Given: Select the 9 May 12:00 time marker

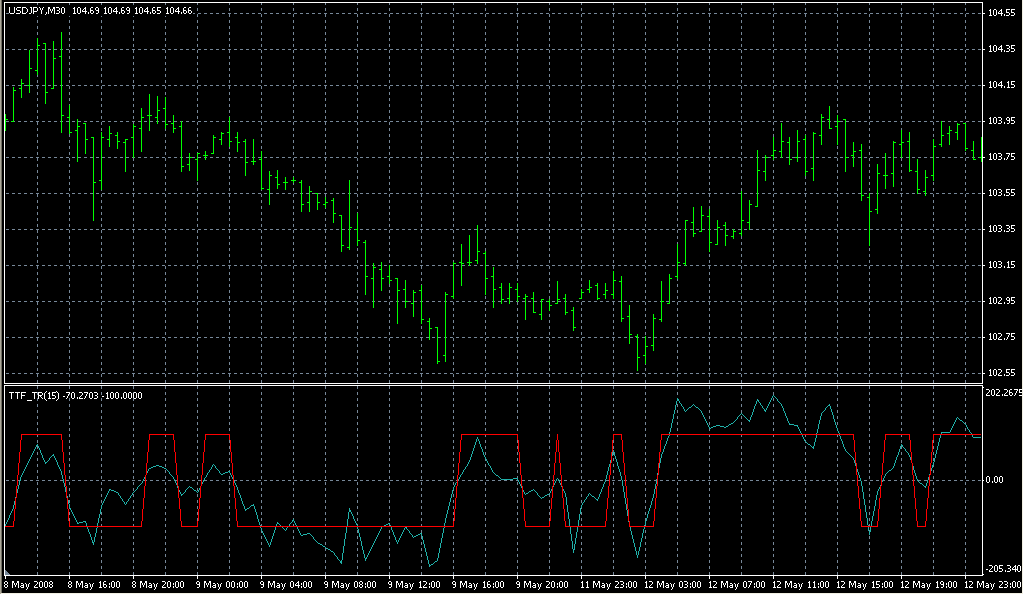Looking at the screenshot, I should click(x=415, y=584).
